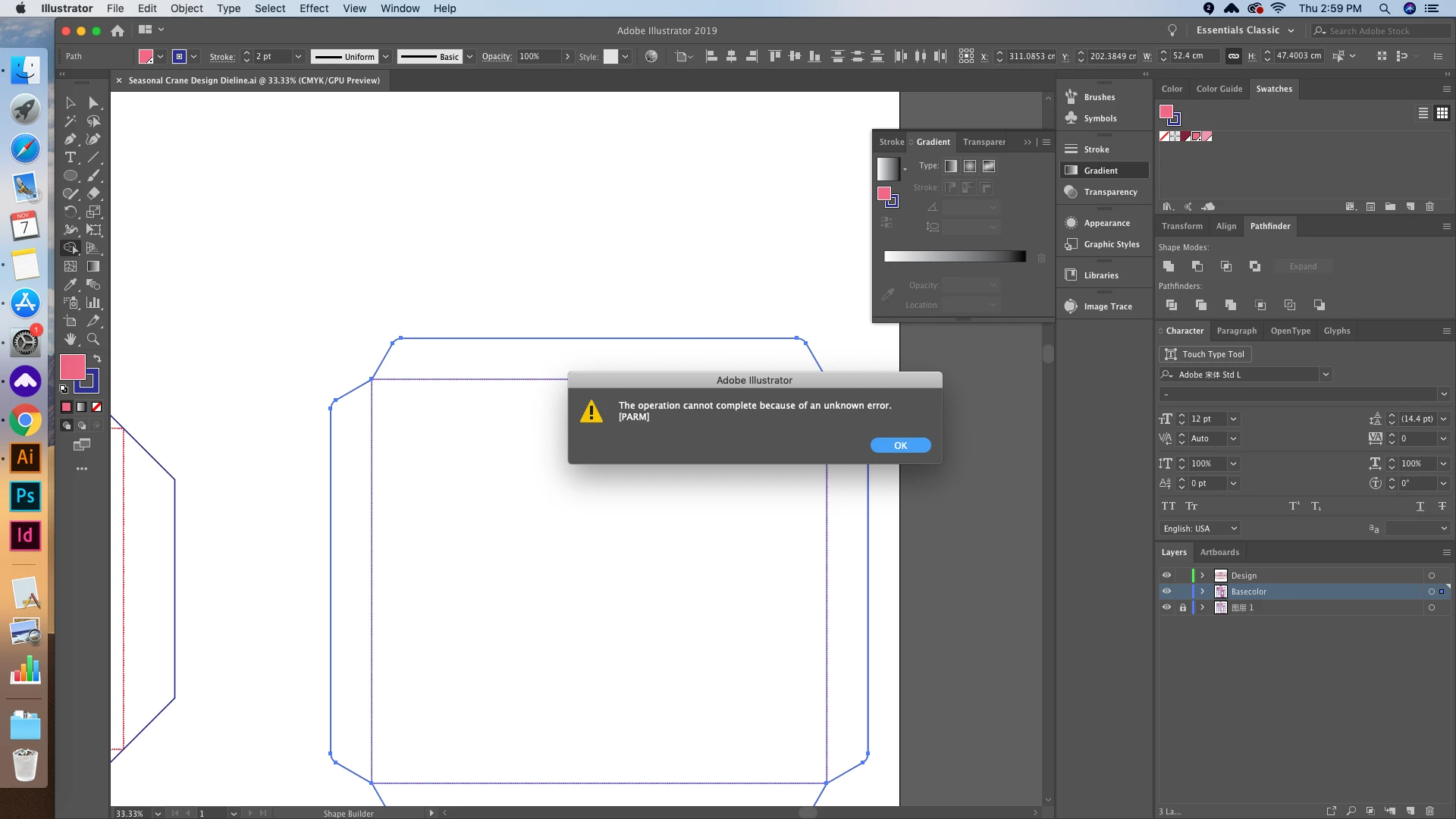Switch to the Artboards tab
Screen dimensions: 1456x819
1219,552
